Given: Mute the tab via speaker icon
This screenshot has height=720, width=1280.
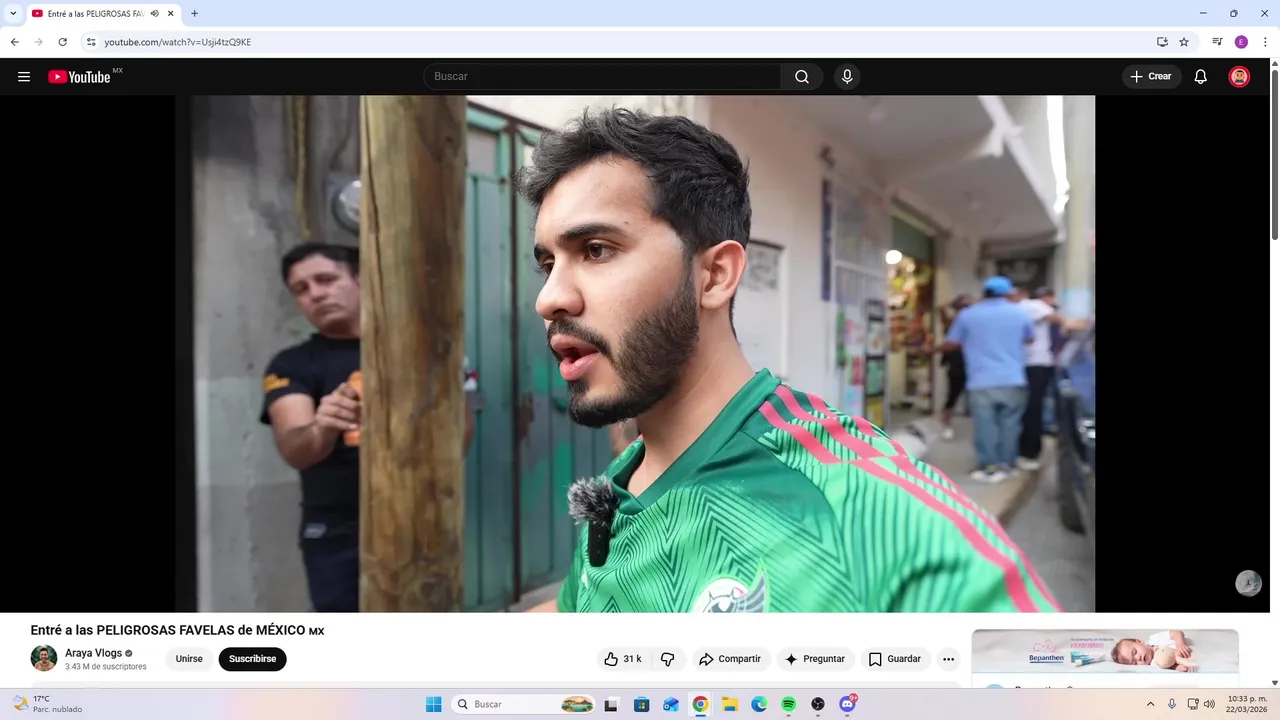Looking at the screenshot, I should [x=155, y=14].
